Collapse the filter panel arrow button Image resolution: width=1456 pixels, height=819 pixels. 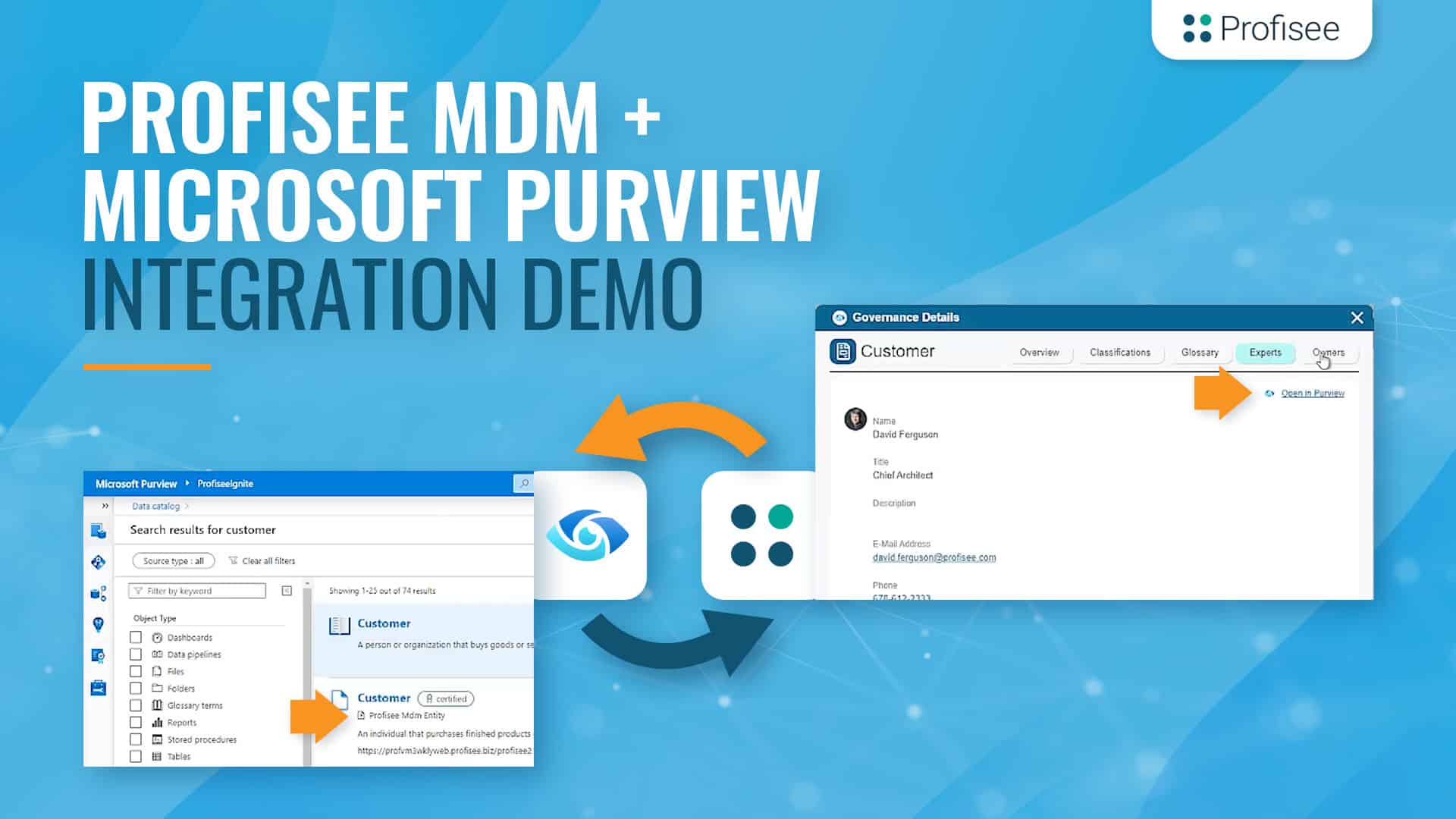pyautogui.click(x=287, y=591)
